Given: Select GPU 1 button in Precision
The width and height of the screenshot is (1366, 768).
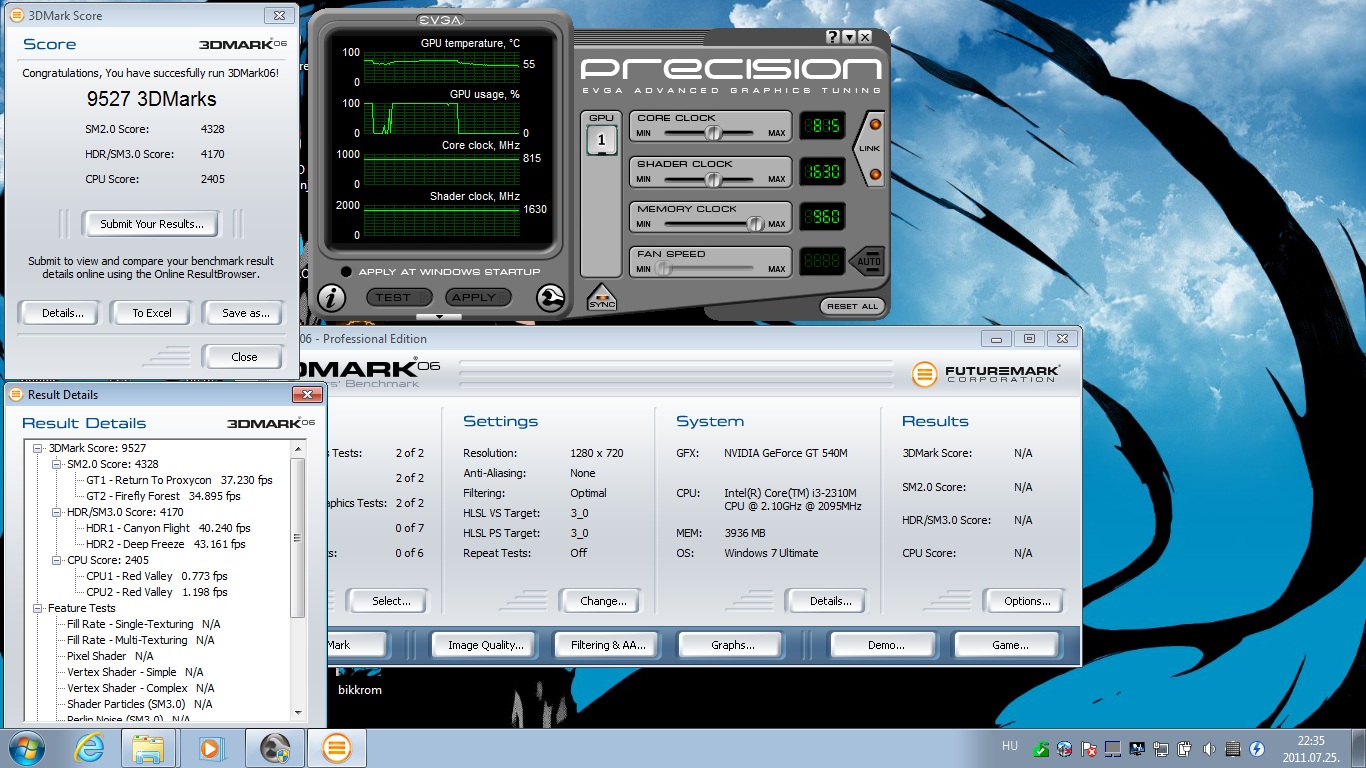Looking at the screenshot, I should tap(601, 141).
